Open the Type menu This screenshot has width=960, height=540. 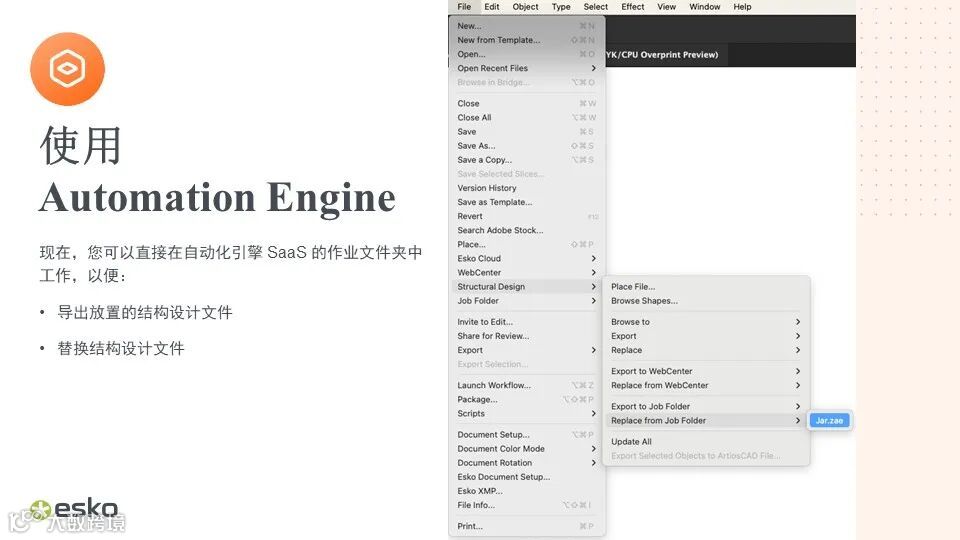point(561,7)
